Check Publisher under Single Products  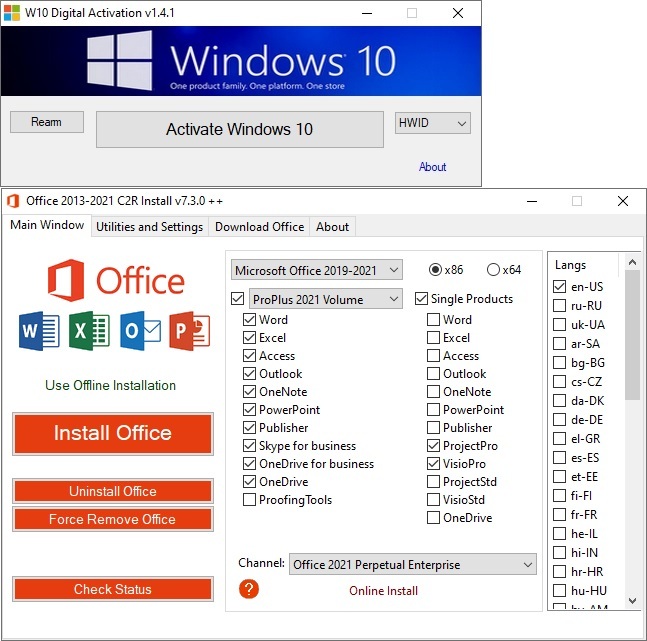[x=433, y=428]
